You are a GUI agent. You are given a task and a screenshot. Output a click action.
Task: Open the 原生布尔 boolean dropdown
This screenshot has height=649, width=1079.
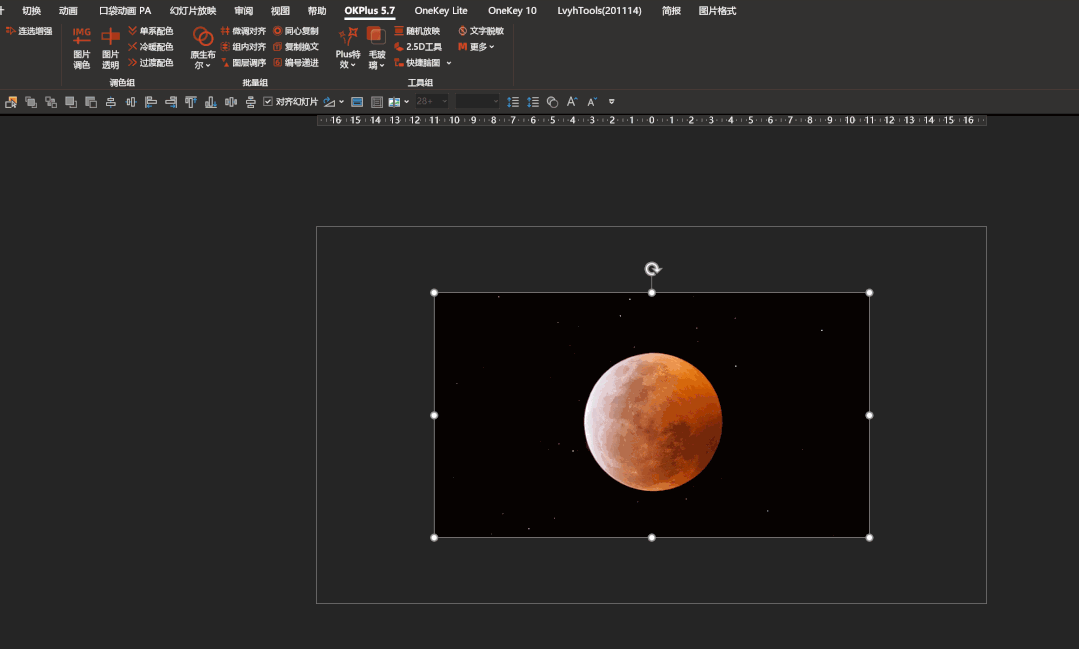click(x=202, y=48)
